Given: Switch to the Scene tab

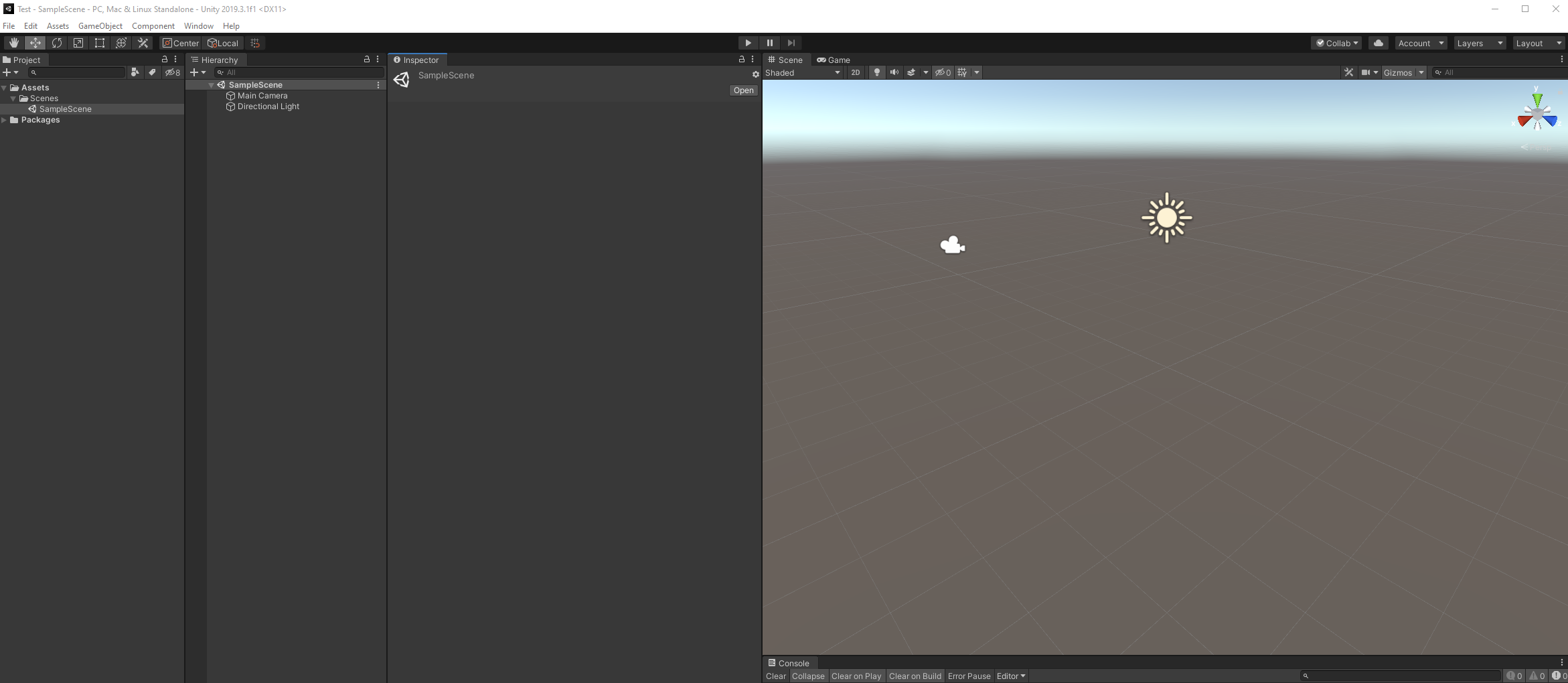Looking at the screenshot, I should pyautogui.click(x=785, y=60).
